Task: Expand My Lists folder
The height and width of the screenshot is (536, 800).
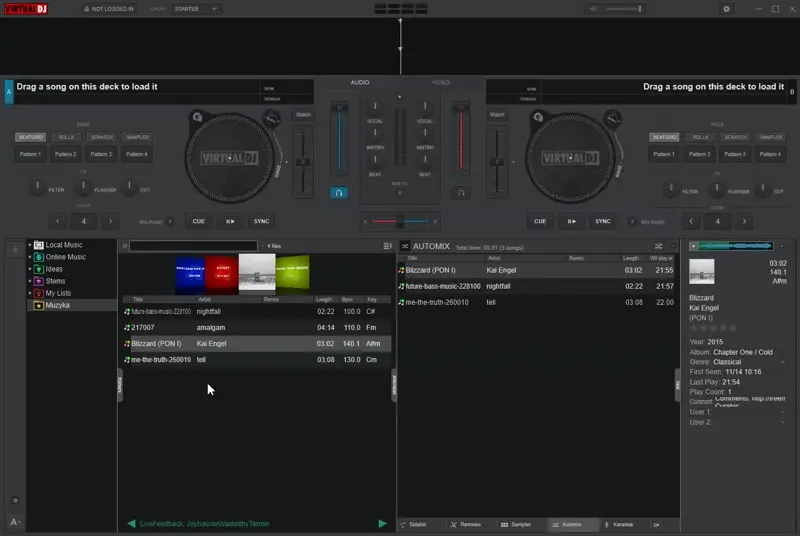Action: (x=30, y=293)
